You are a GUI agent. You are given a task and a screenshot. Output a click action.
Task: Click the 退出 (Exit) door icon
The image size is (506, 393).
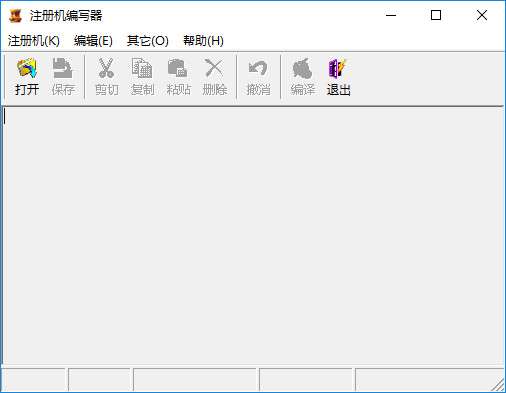[338, 68]
